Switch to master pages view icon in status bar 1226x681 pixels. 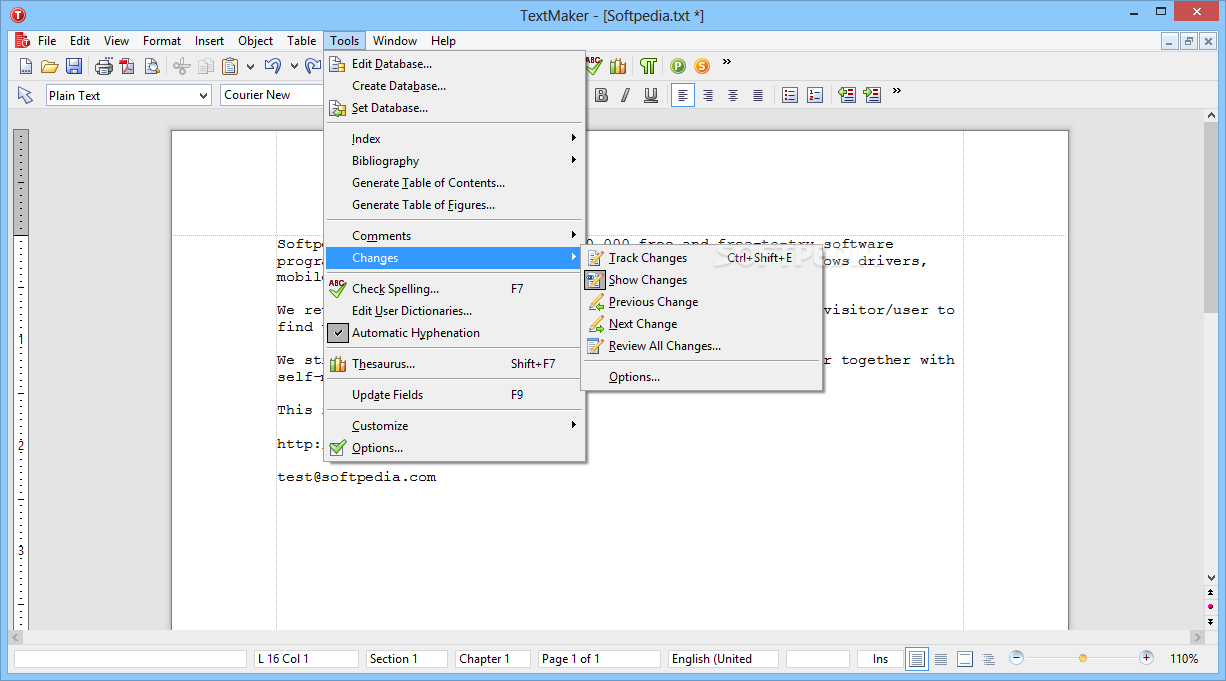(965, 658)
